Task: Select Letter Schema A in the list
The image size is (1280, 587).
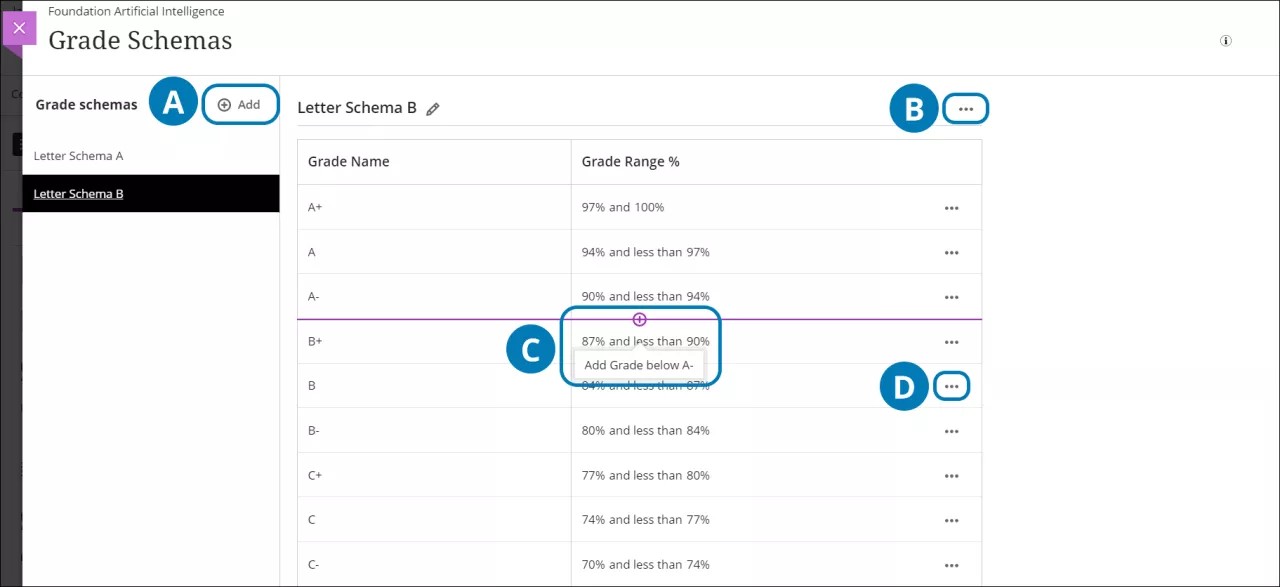Action: click(79, 156)
